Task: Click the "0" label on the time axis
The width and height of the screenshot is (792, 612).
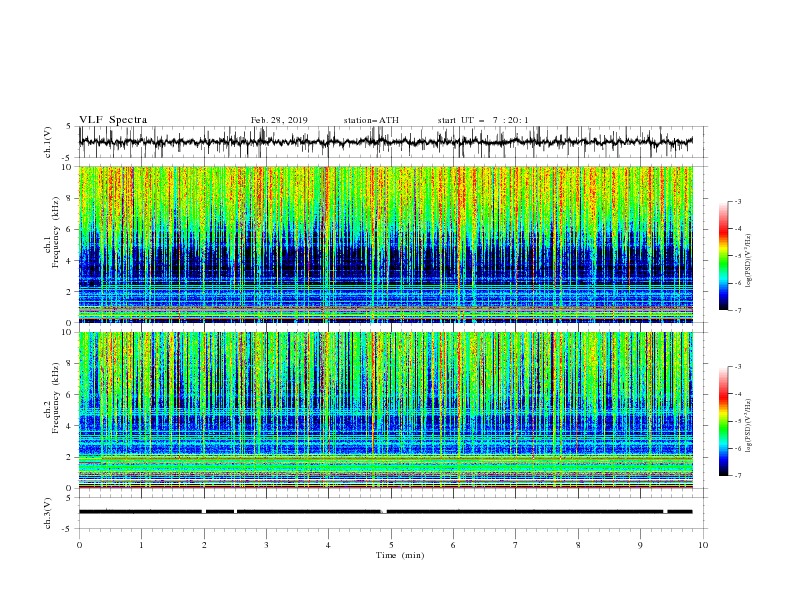Action: pos(79,545)
